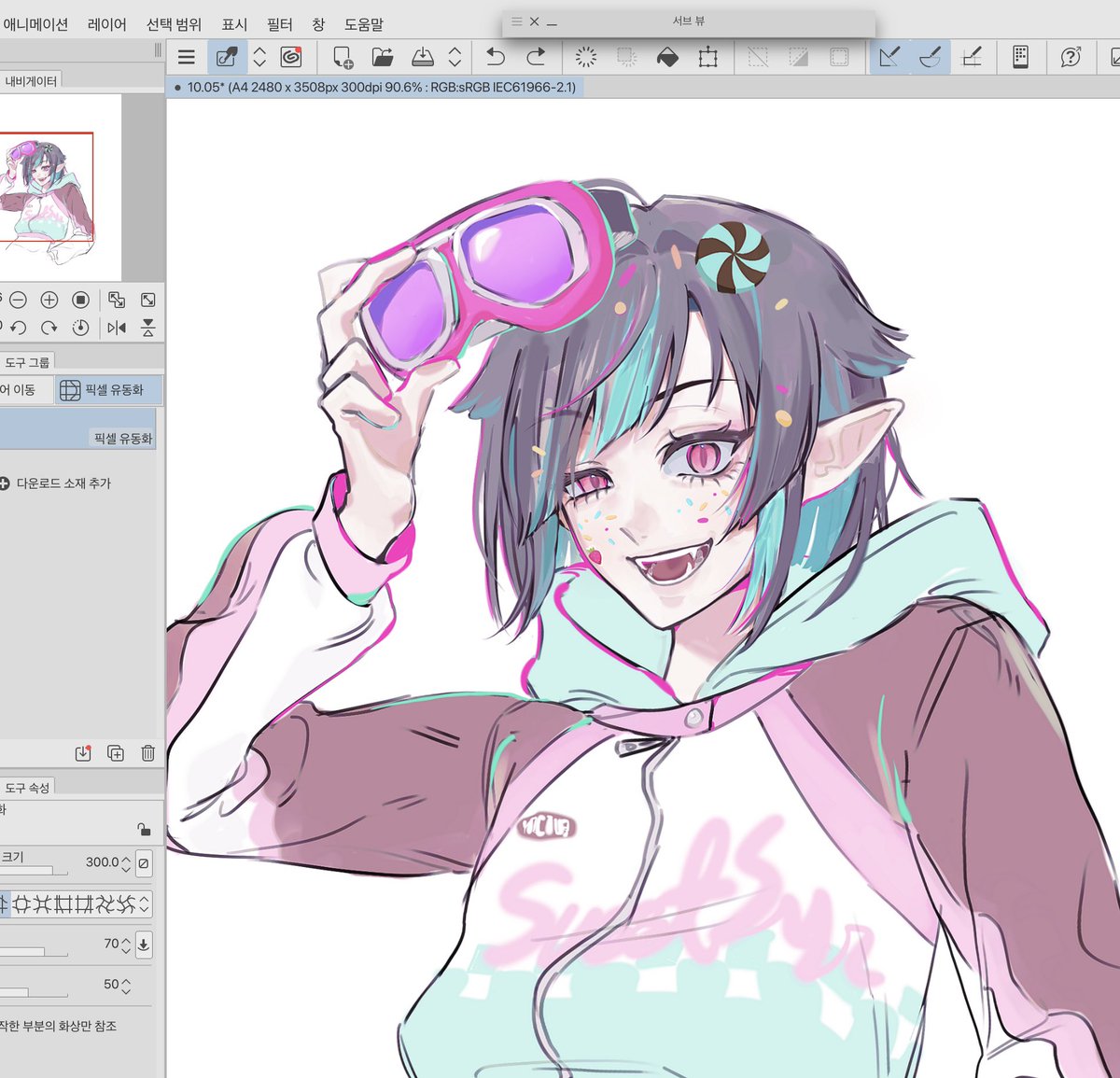
Task: Toggle the download-arrow button beside the 70 value
Action: point(144,945)
